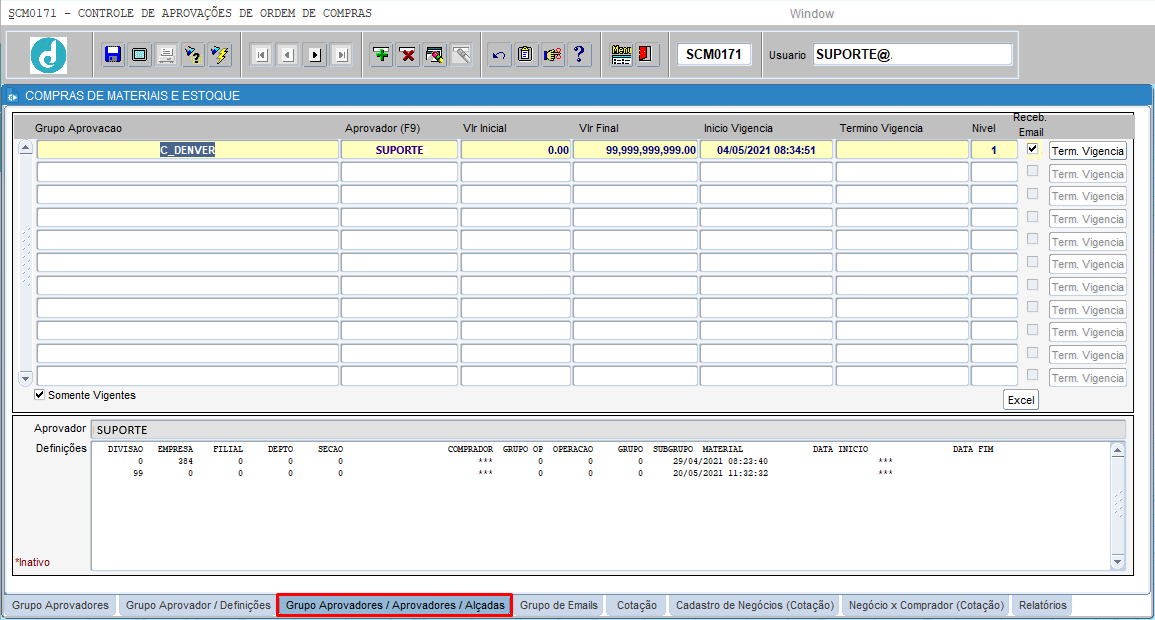
Task: Click the Definições list down arrow
Action: [x=1117, y=563]
